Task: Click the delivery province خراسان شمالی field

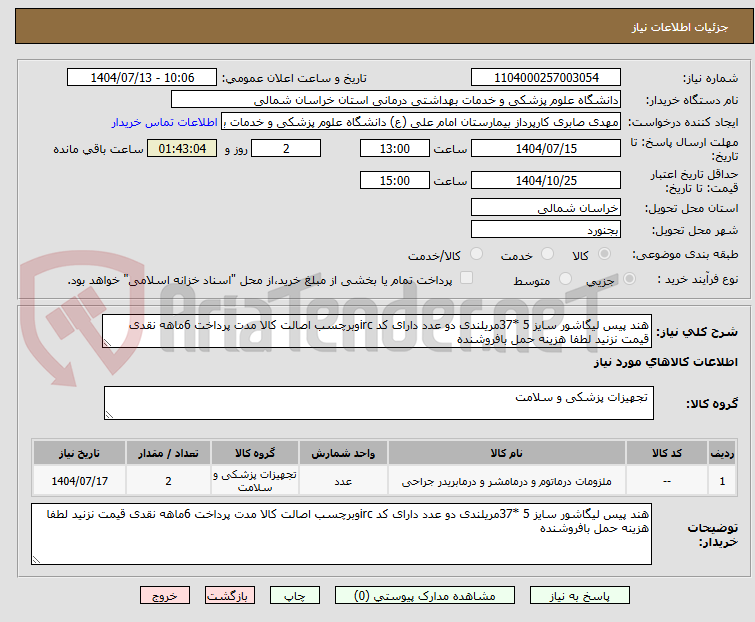Action: (x=546, y=207)
